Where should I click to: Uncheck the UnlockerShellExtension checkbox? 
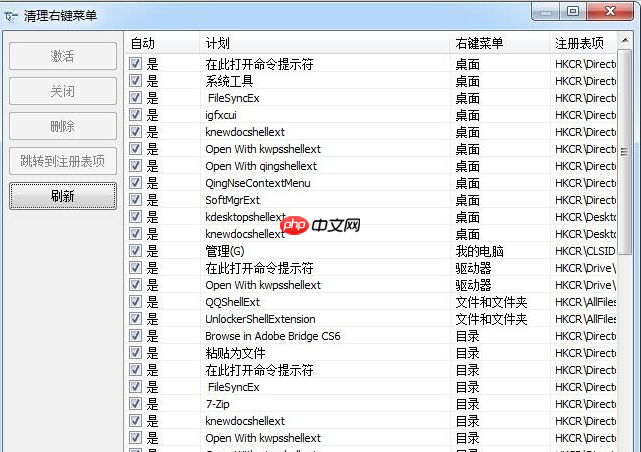[135, 319]
